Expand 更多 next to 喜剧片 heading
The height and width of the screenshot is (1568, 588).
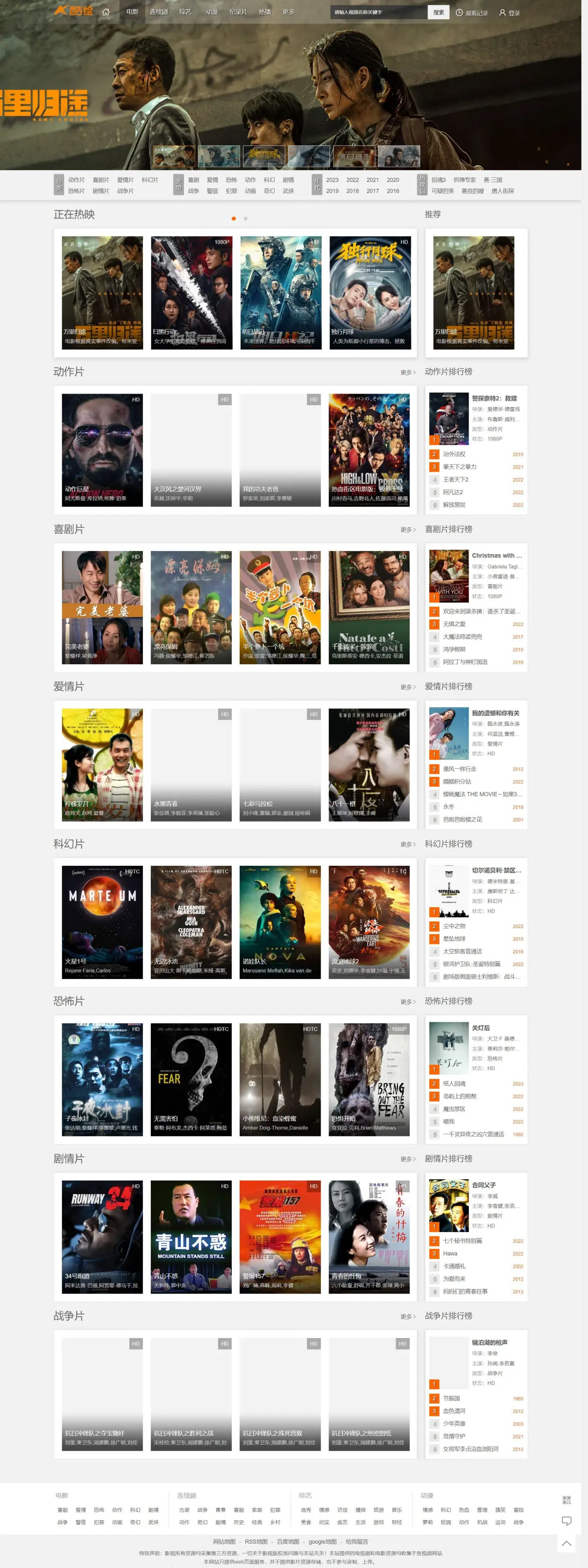point(408,529)
